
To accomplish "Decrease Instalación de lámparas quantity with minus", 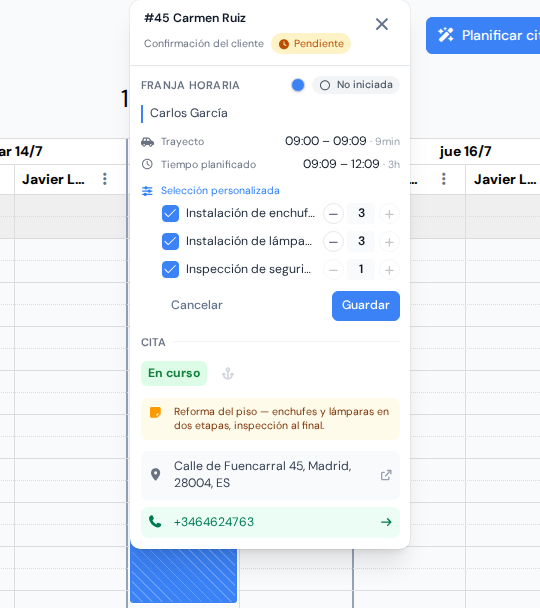I will (x=333, y=242).
